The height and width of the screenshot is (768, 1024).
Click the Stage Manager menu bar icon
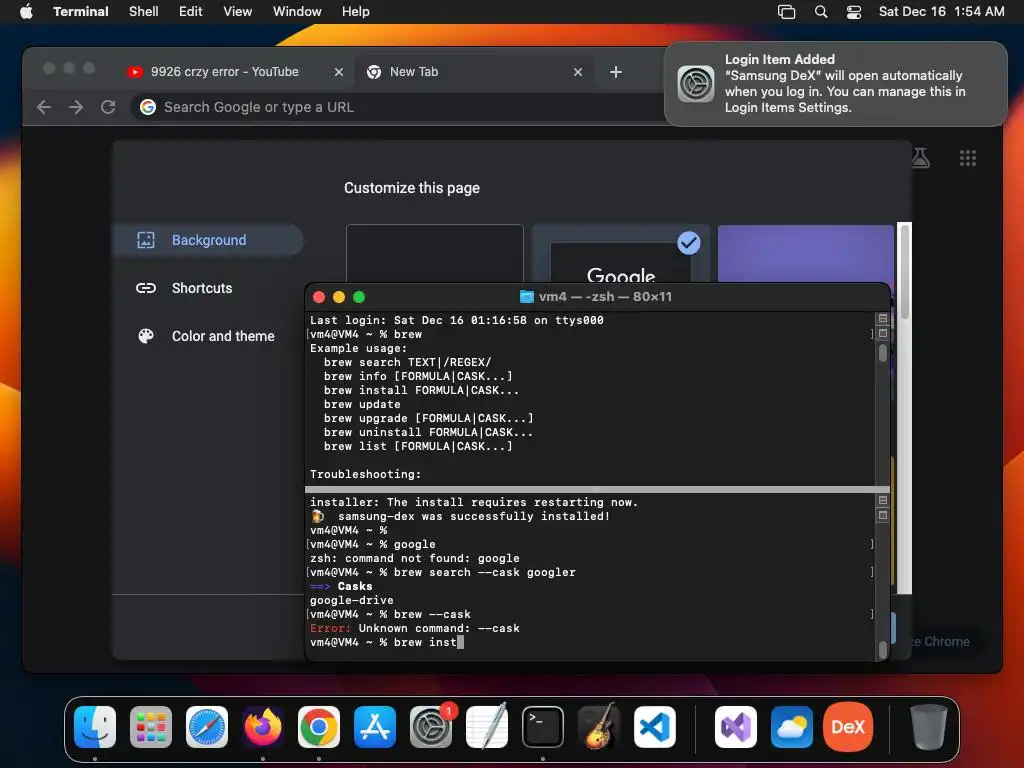tap(786, 12)
